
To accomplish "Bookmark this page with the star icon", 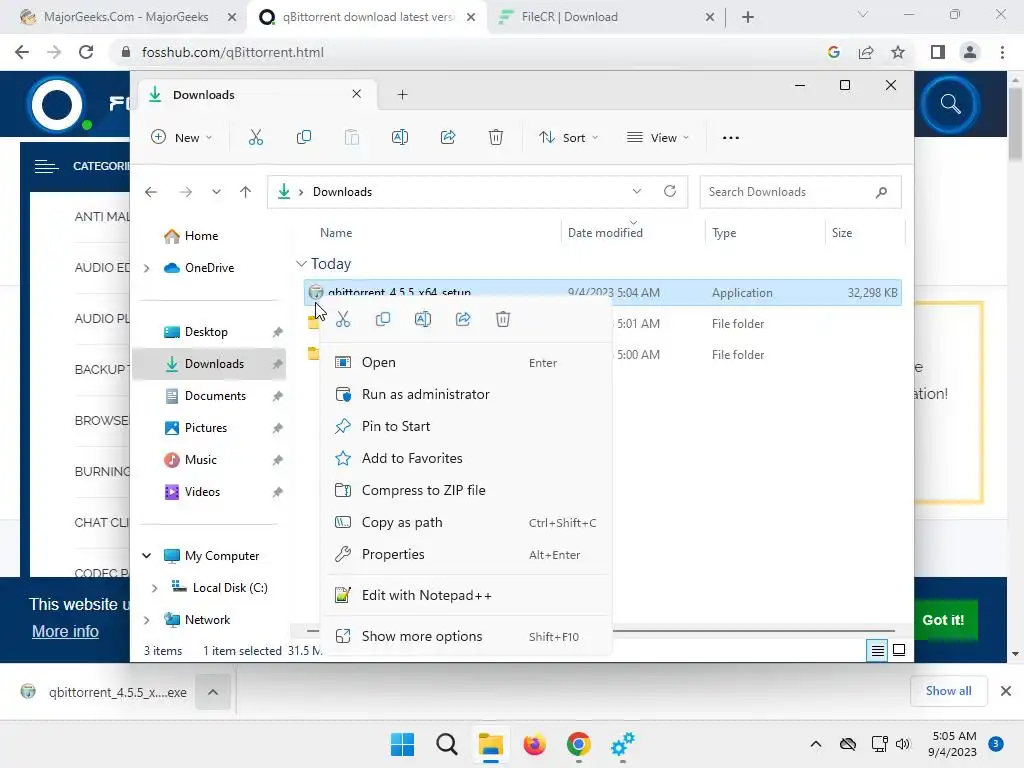I will point(898,52).
